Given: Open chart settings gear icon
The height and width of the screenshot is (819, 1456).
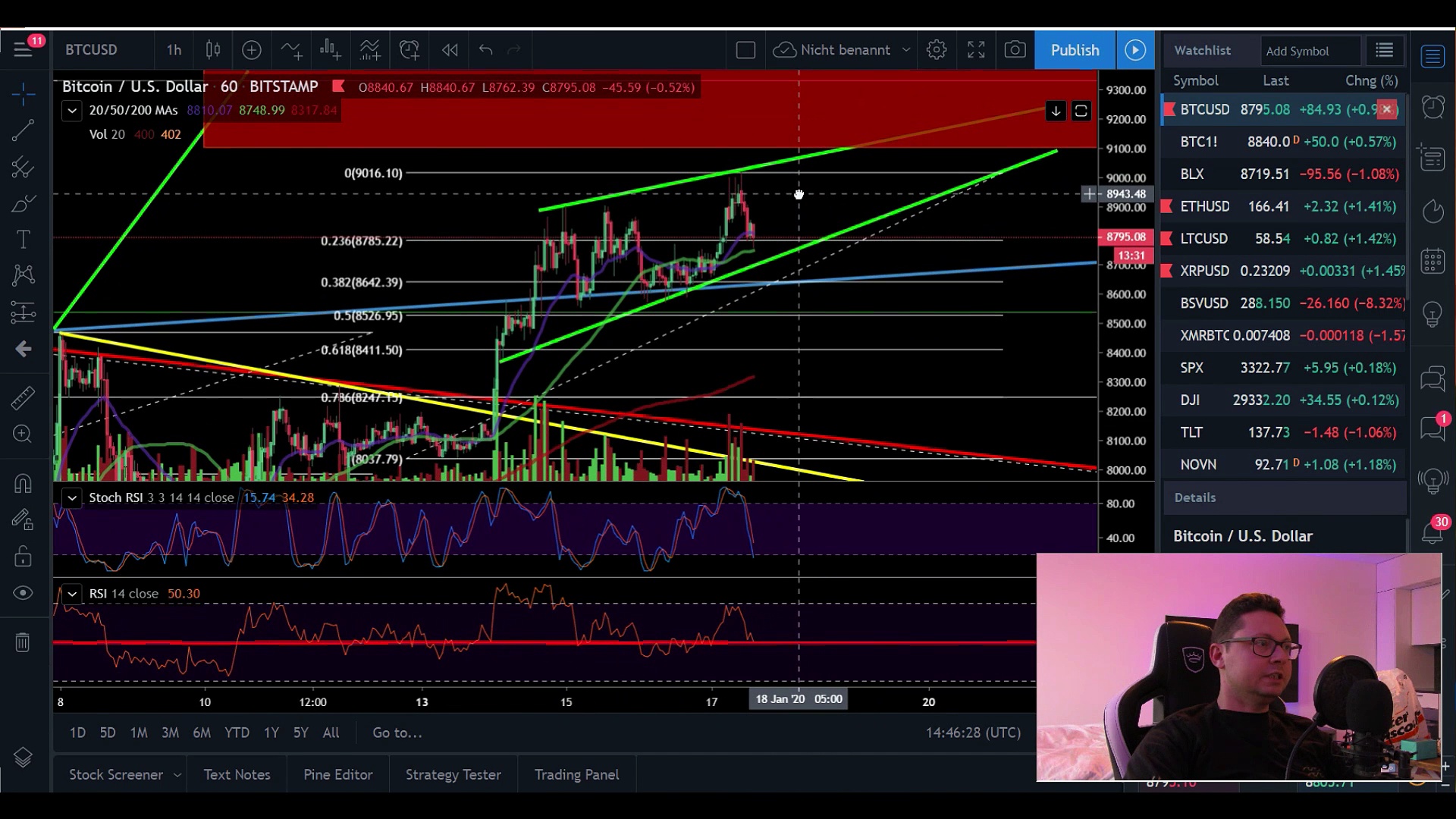Looking at the screenshot, I should [x=937, y=50].
